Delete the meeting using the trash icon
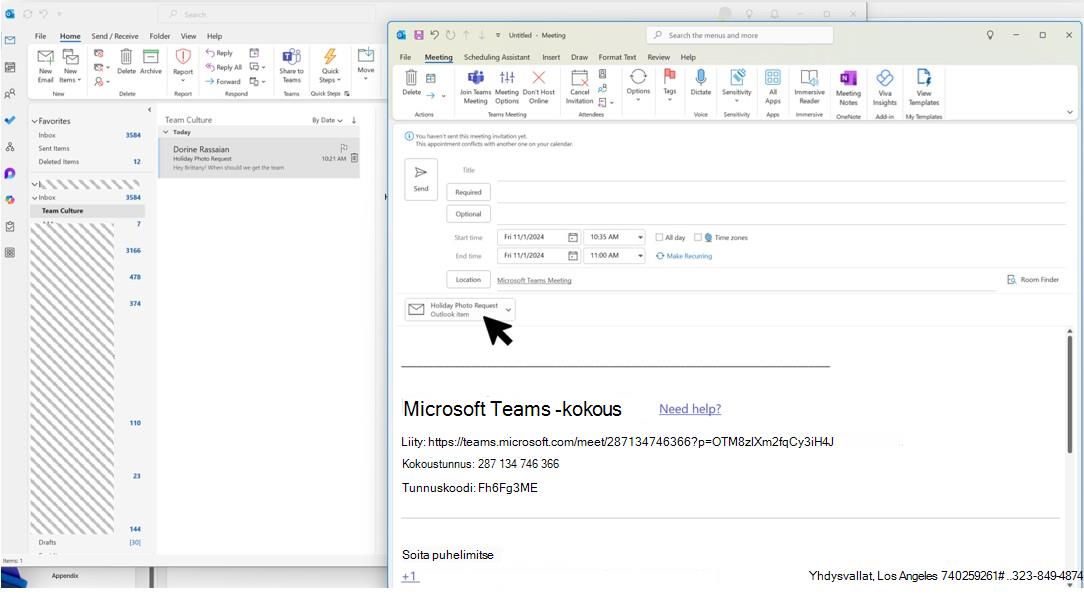1084x597 pixels. pyautogui.click(x=411, y=82)
